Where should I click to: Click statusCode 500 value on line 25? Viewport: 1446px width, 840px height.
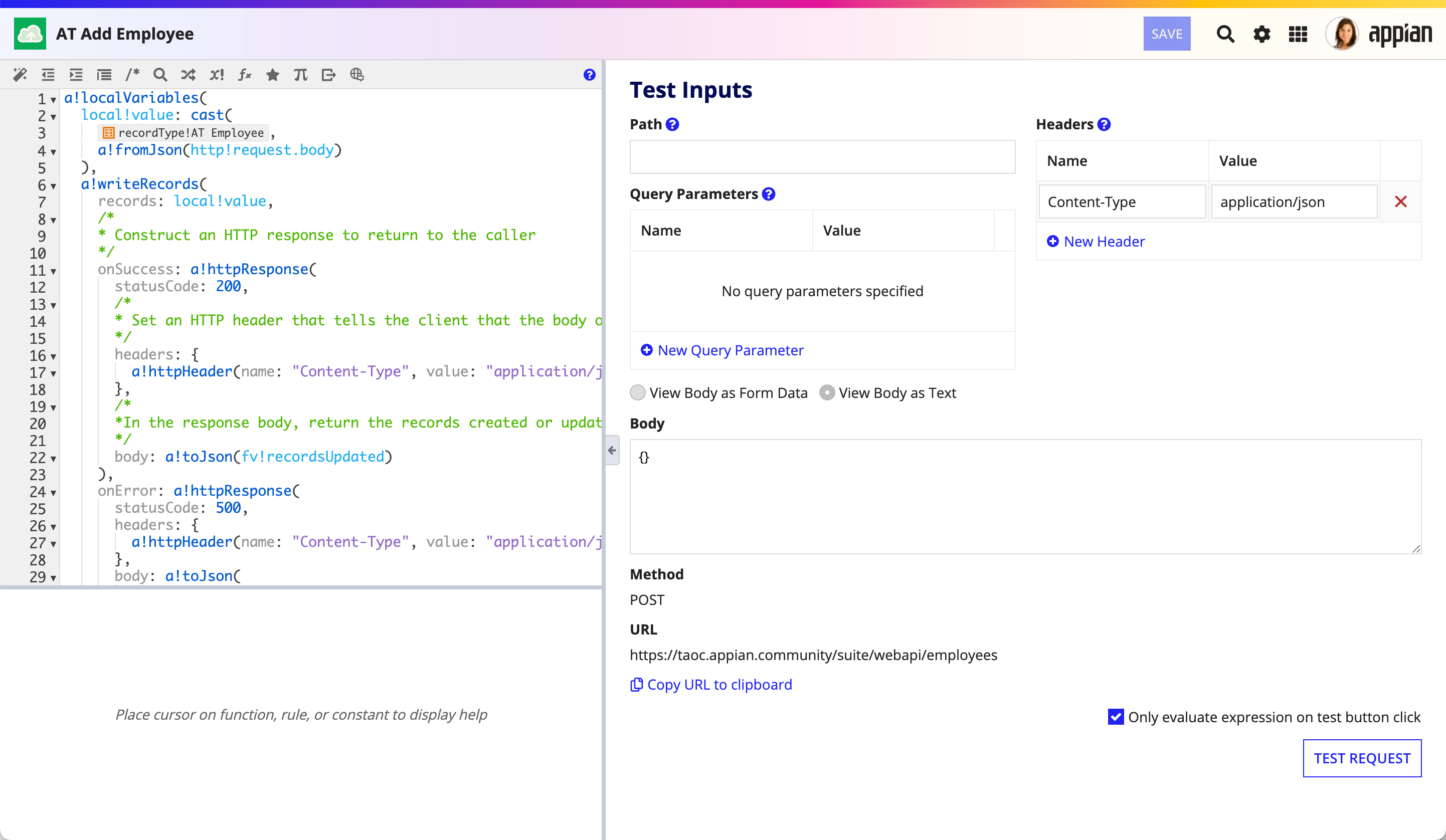click(228, 508)
